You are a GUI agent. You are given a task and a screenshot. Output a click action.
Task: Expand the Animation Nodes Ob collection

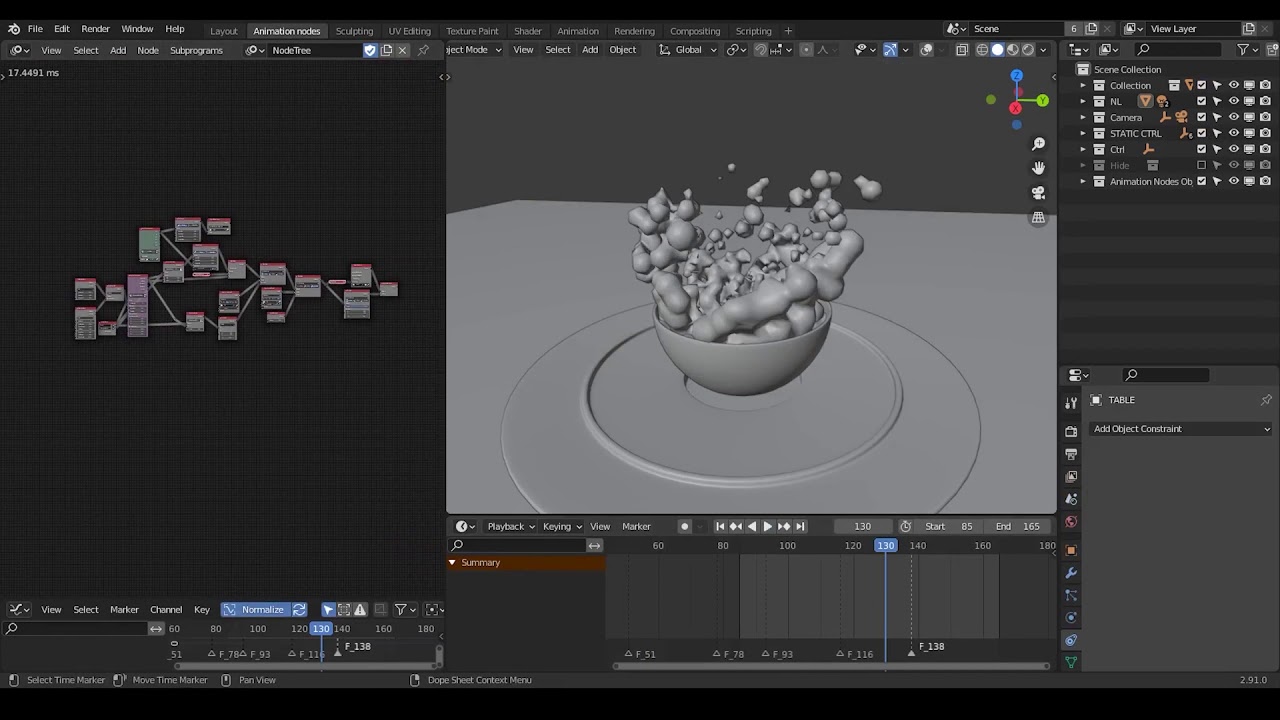[1083, 181]
